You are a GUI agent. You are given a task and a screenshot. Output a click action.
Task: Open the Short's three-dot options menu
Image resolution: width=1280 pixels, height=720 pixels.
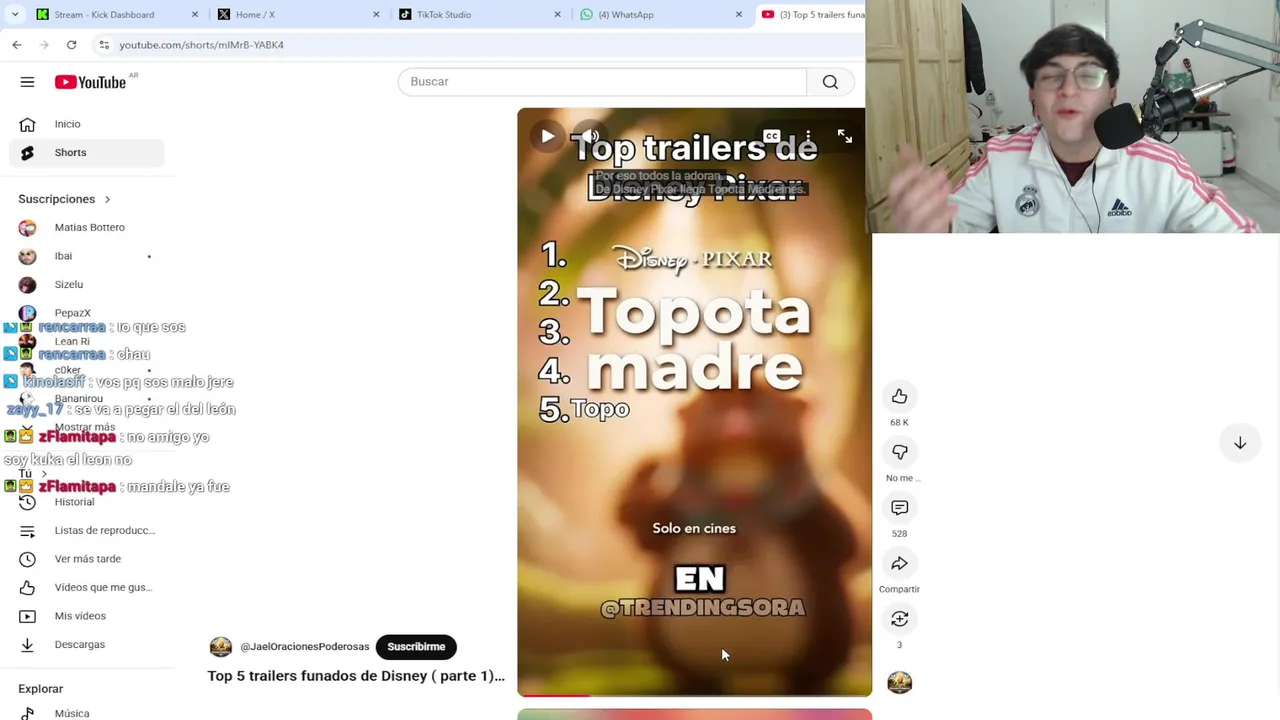(808, 136)
